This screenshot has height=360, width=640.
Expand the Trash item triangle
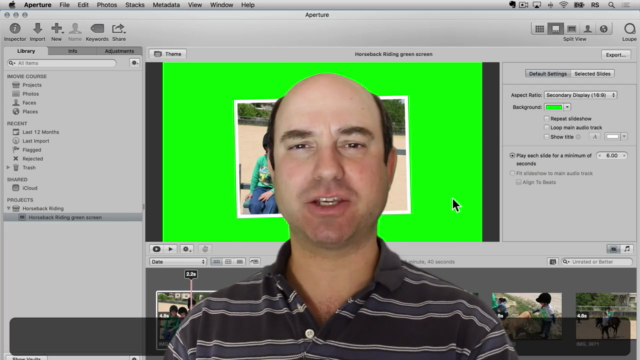(8, 167)
